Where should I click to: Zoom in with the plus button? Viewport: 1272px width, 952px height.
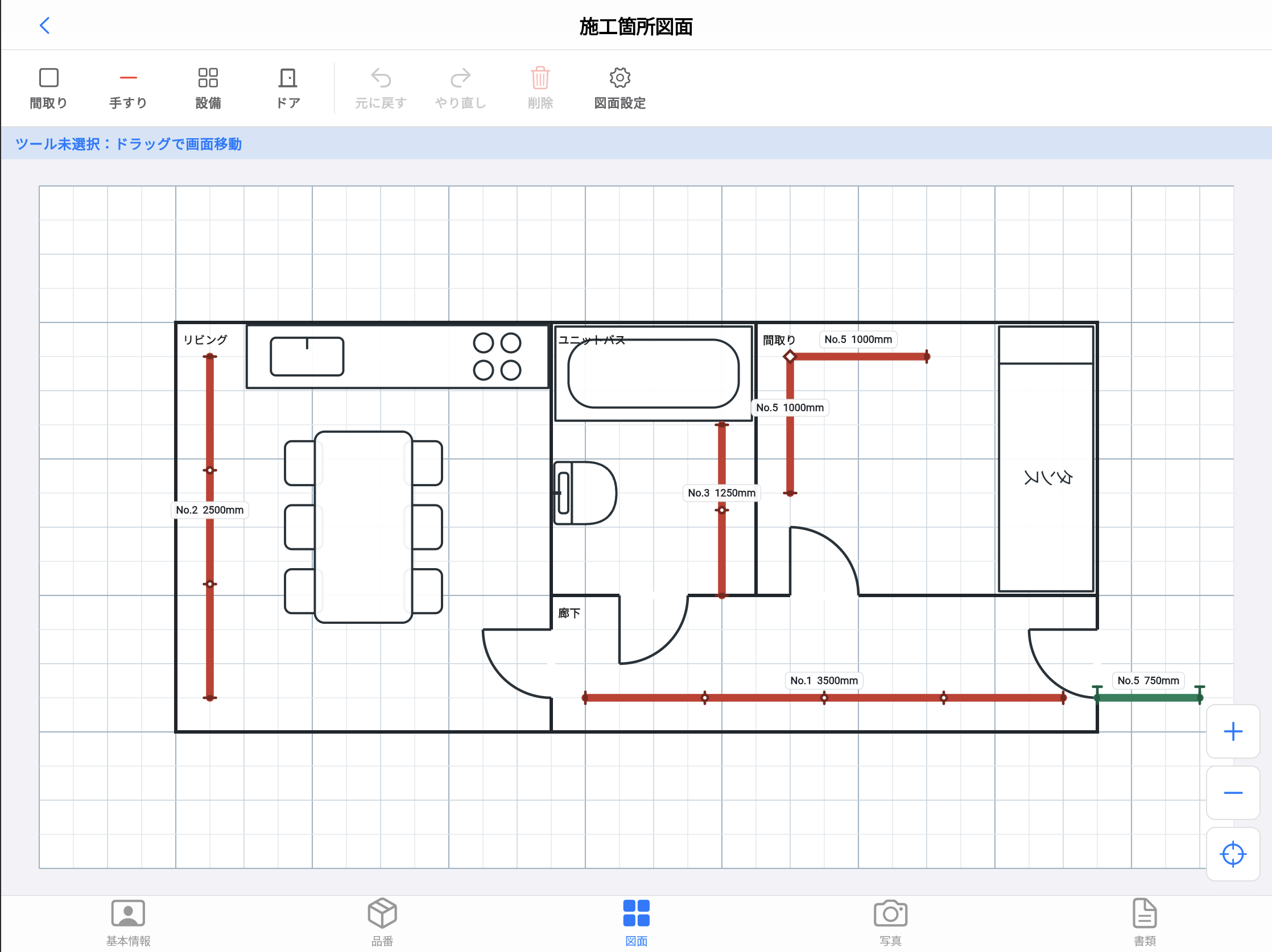pos(1233,731)
